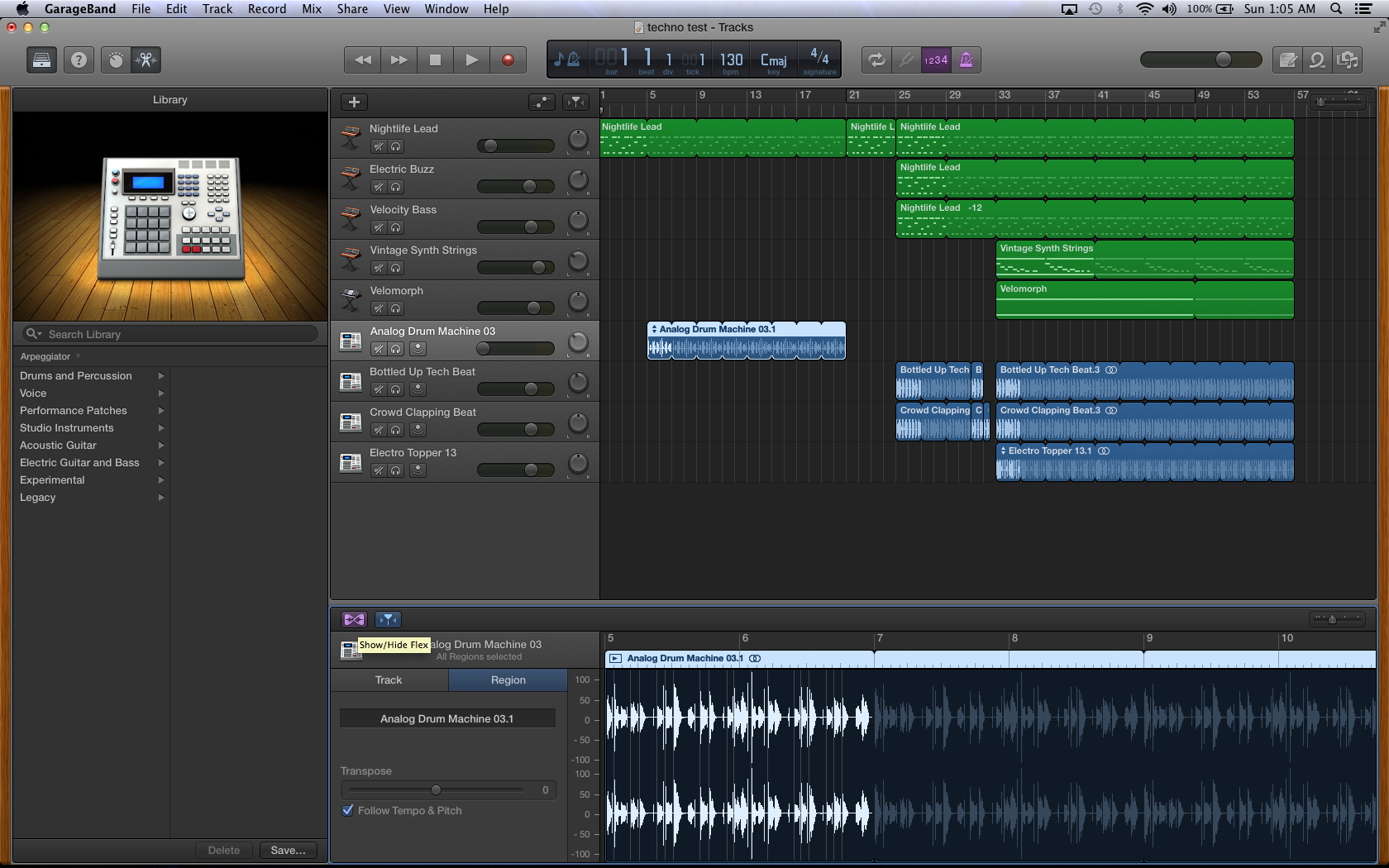Open the Apple Loops browser button
1389x868 pixels.
[x=1317, y=60]
